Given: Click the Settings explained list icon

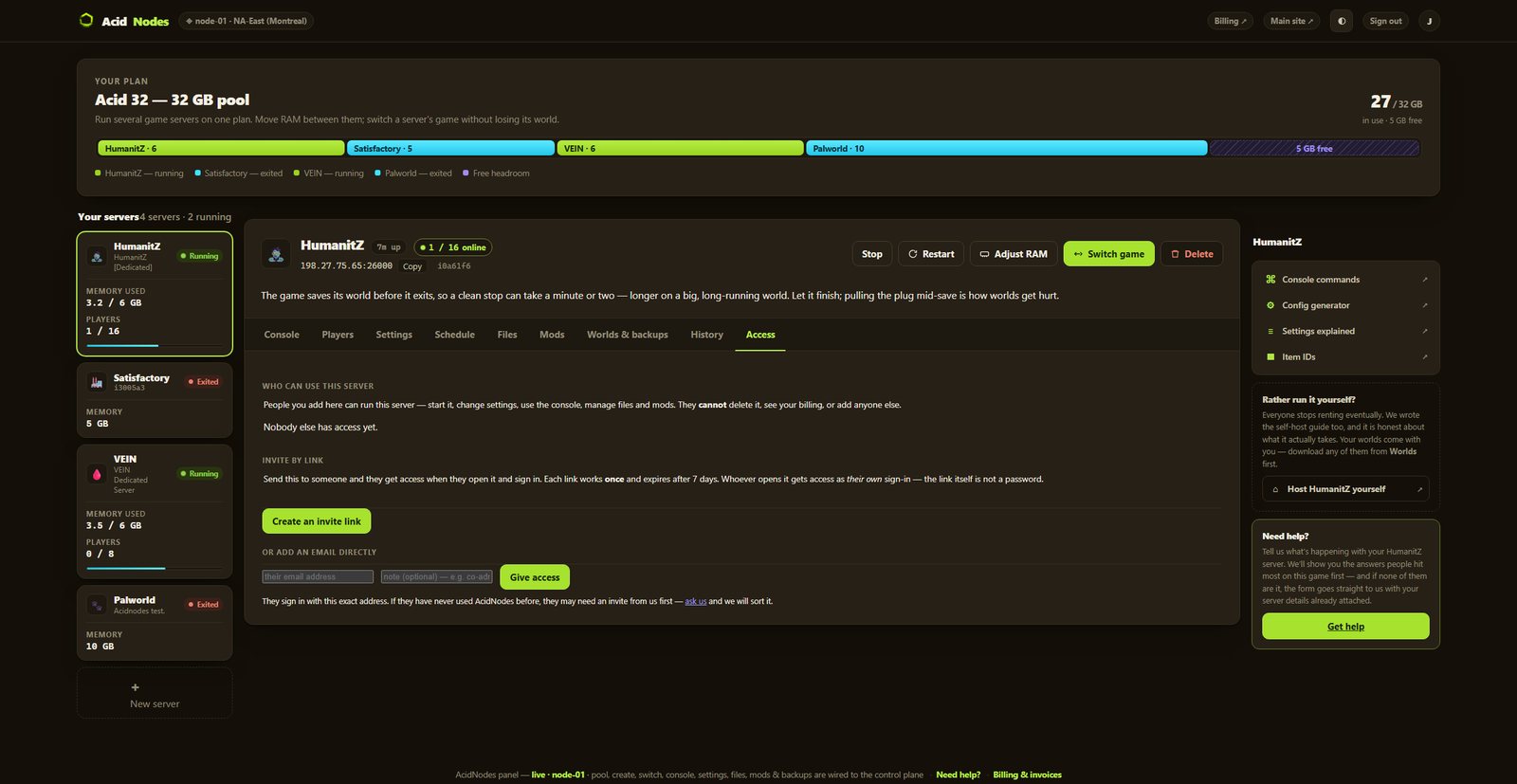Looking at the screenshot, I should [x=1270, y=331].
